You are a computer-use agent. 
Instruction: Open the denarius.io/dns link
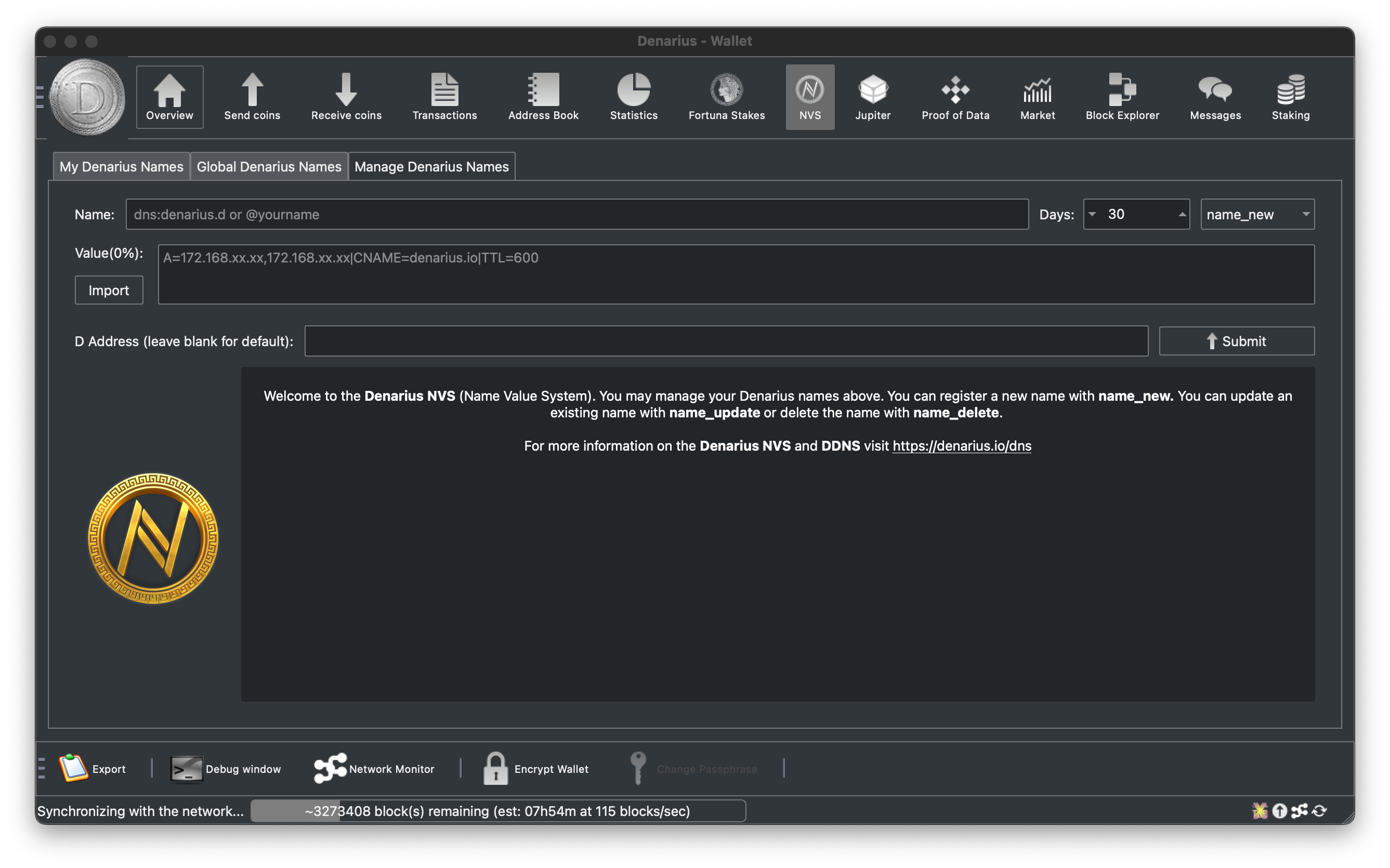[962, 445]
